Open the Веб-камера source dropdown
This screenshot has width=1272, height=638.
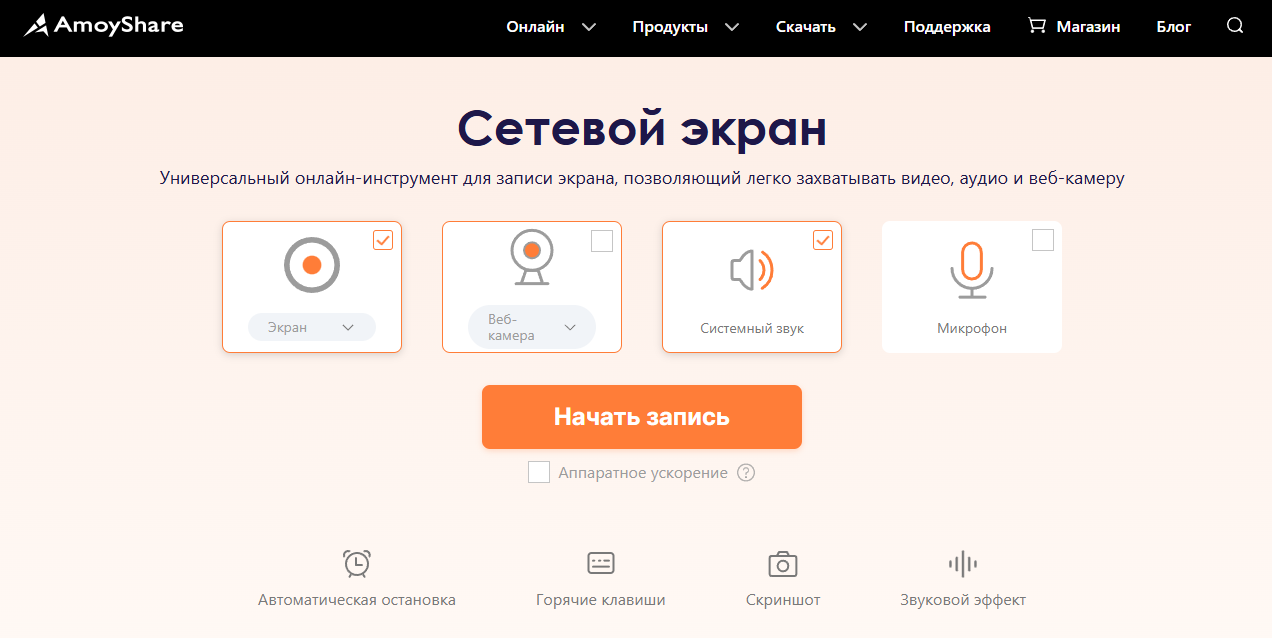pyautogui.click(x=532, y=327)
